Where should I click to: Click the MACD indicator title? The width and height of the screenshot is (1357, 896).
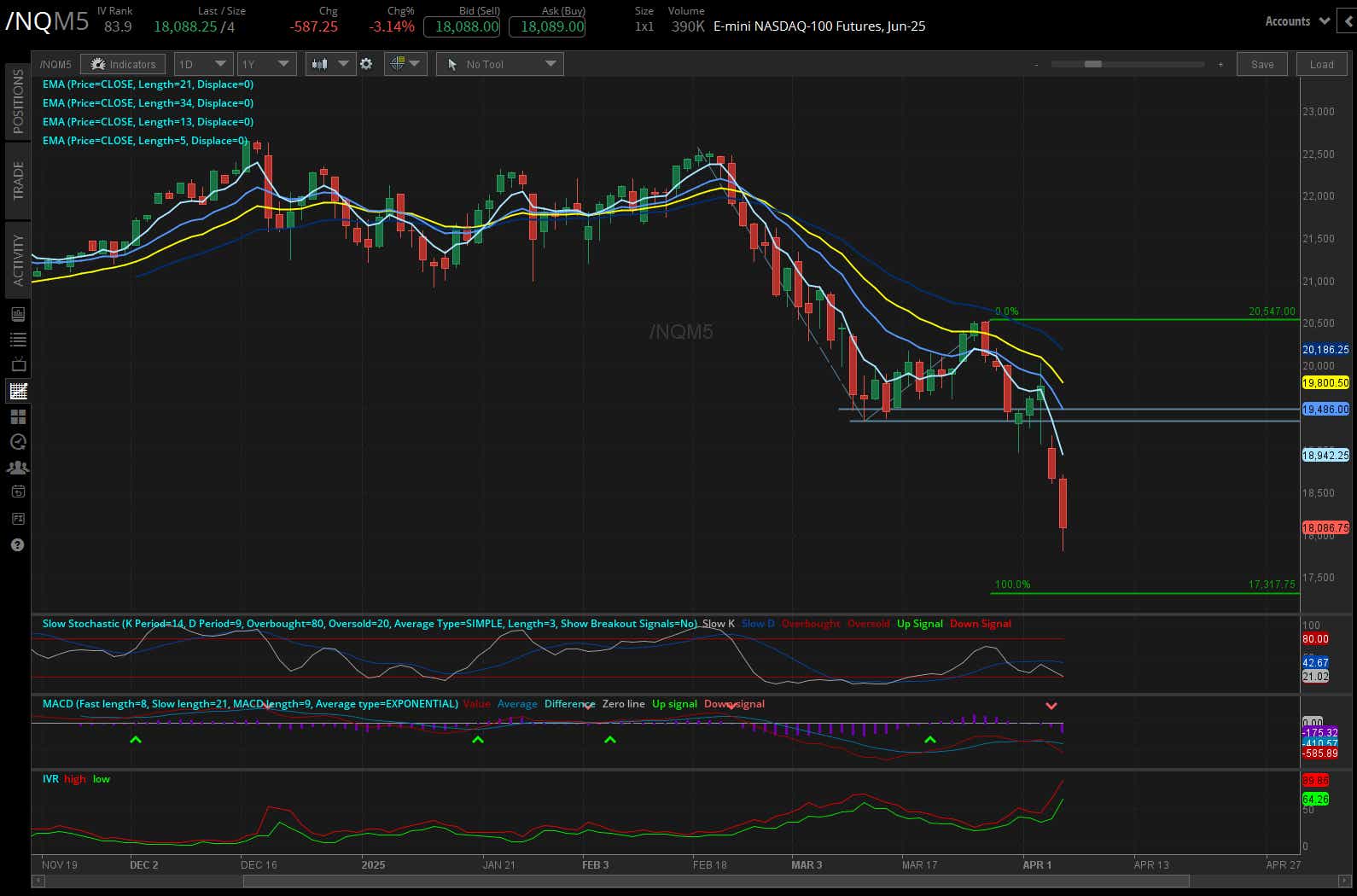click(x=250, y=704)
